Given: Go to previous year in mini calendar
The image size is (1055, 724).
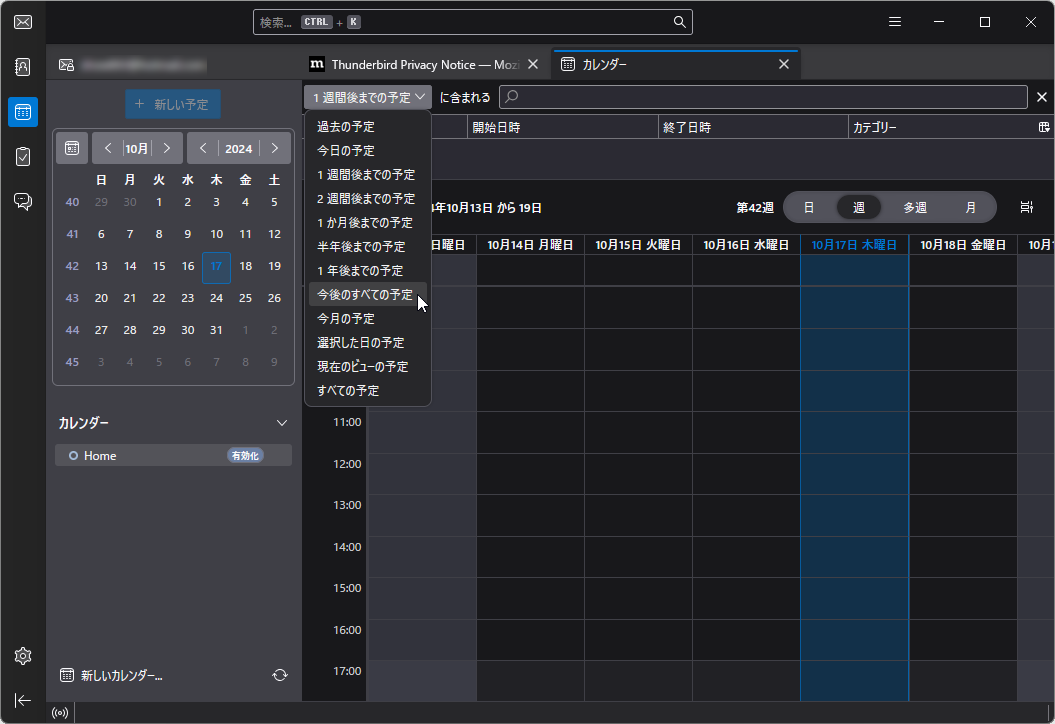Looking at the screenshot, I should point(203,148).
